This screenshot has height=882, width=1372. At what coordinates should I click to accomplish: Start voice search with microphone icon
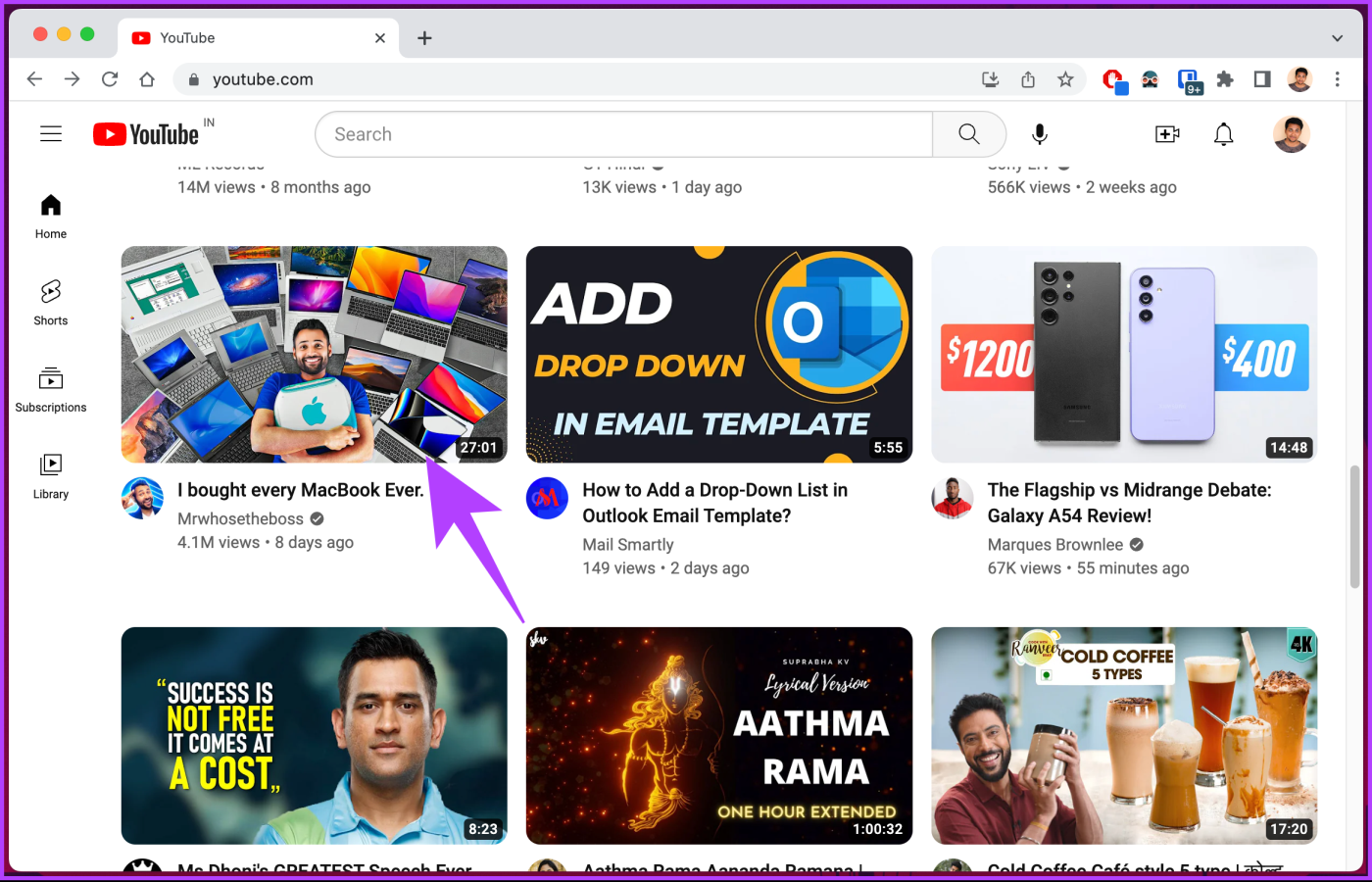pyautogui.click(x=1040, y=134)
